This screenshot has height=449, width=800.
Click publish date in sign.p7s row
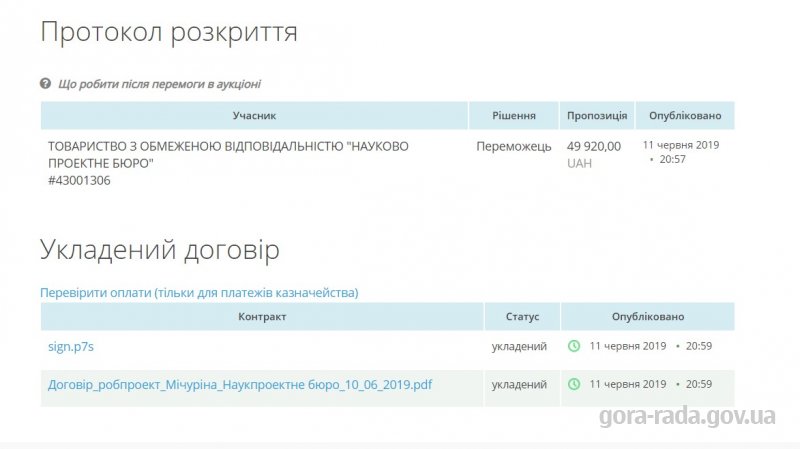(651, 346)
